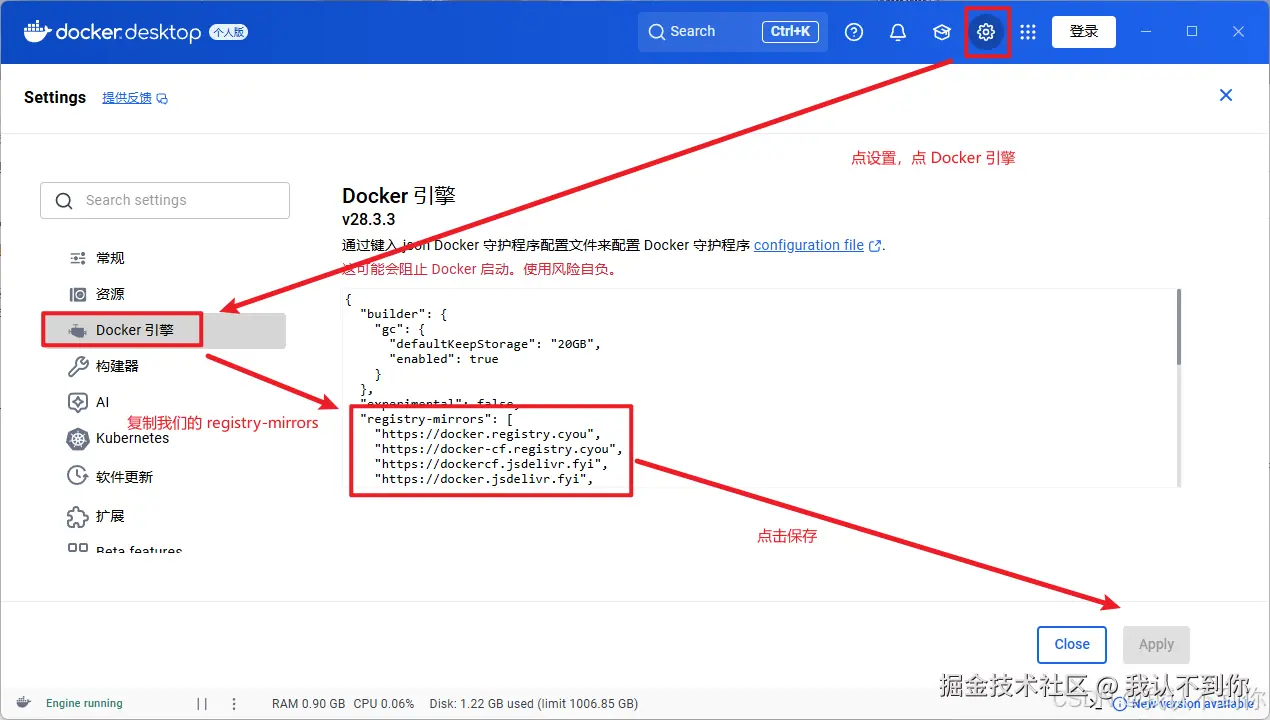Click the RAM 0.90 GB status
The image size is (1270, 720).
pos(308,703)
